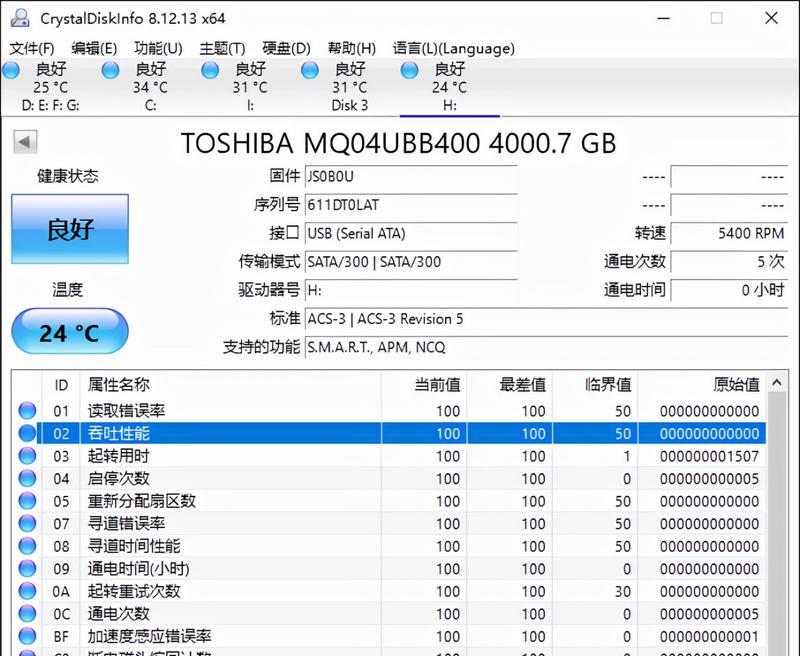Viewport: 800px width, 656px height.
Task: Click the TOSHIBA MQ04UBB400 4000.7 GB title
Action: pos(398,143)
